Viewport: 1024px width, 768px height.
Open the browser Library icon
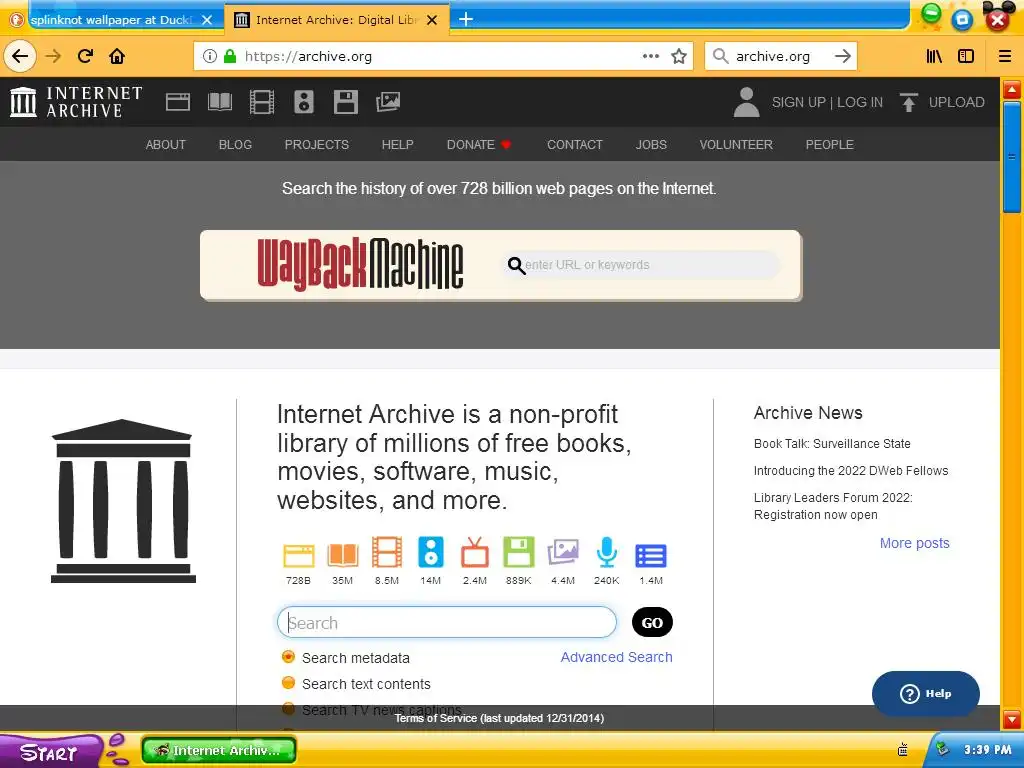pyautogui.click(x=934, y=56)
